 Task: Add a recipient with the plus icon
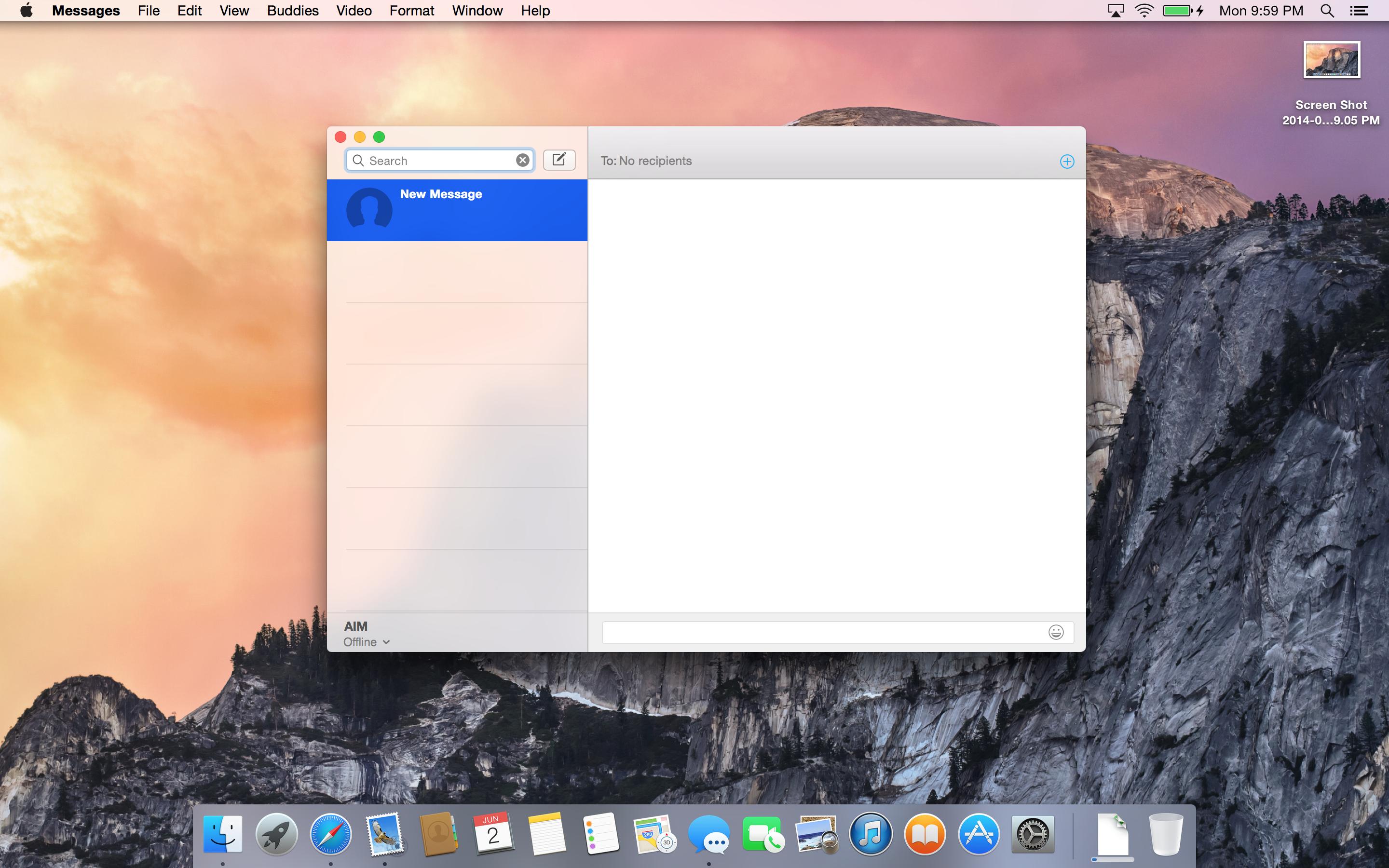point(1066,162)
